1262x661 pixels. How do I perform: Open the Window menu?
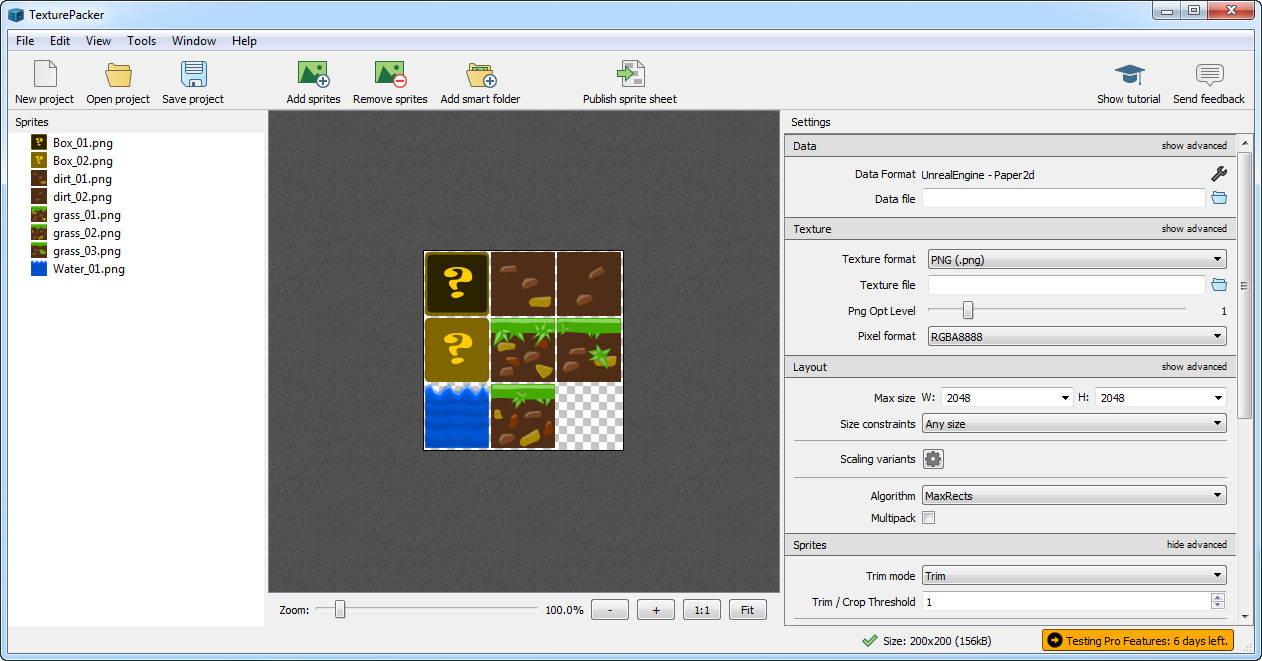(x=193, y=41)
